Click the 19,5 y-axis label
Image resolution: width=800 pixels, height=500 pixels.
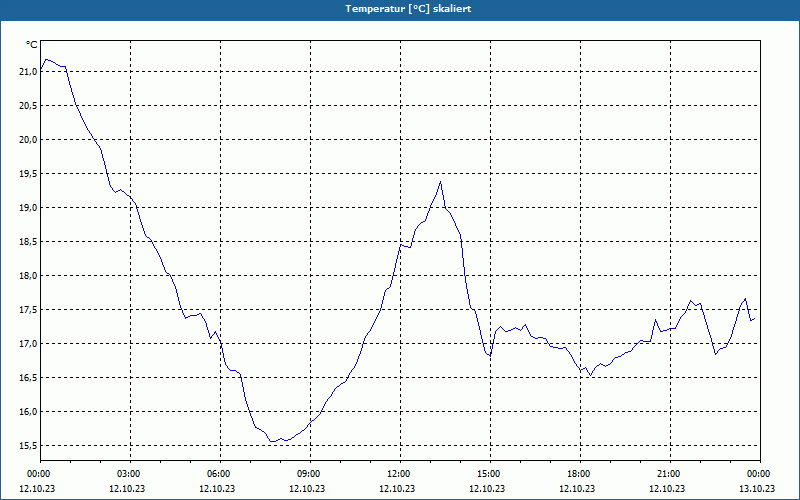pyautogui.click(x=28, y=174)
